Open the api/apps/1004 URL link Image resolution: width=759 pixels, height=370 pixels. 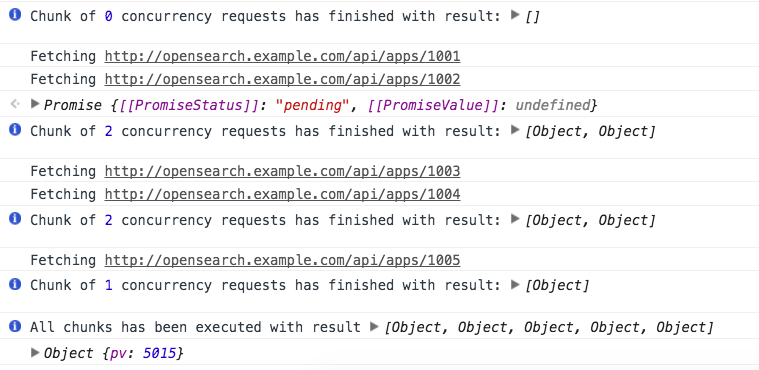coord(282,194)
